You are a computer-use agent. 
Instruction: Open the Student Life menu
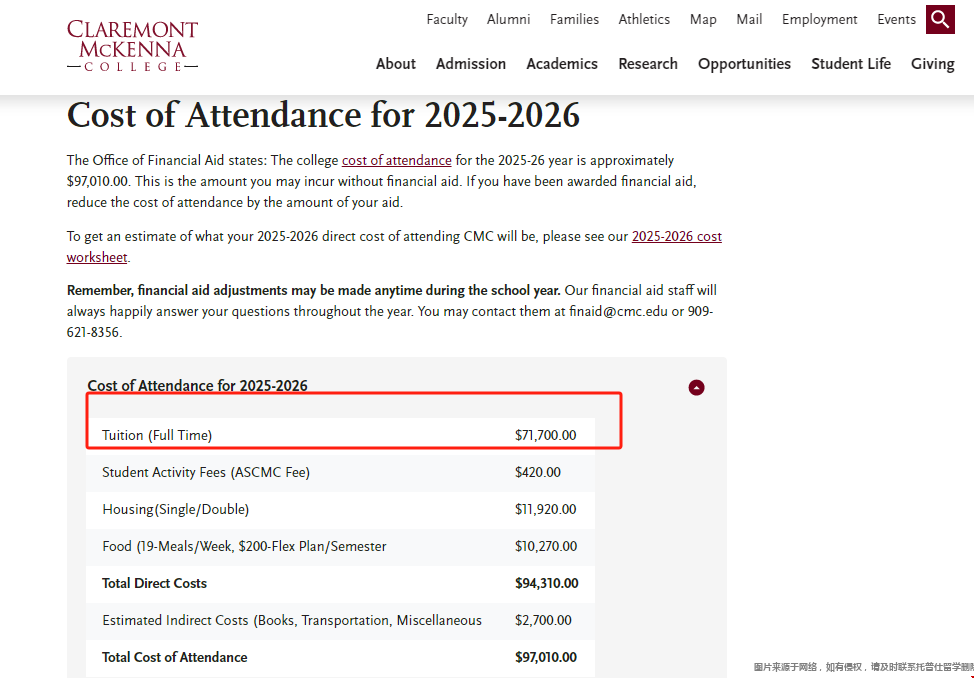(x=851, y=64)
